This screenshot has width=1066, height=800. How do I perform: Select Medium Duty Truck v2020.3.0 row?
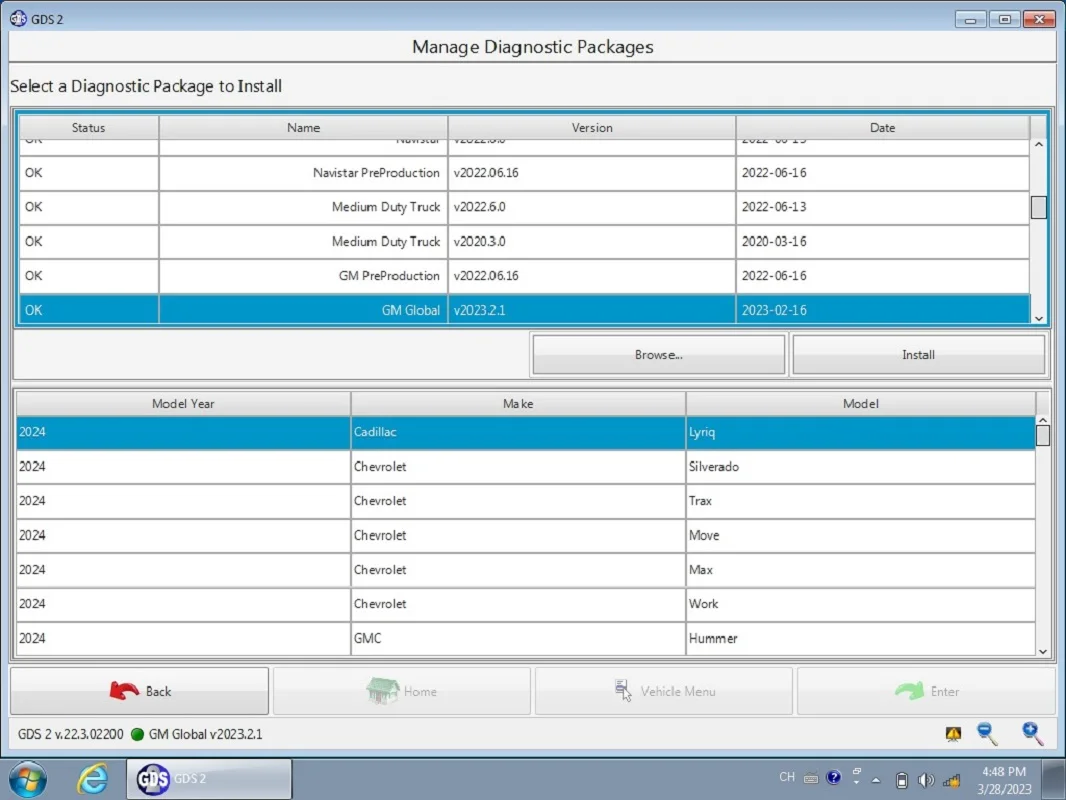click(x=524, y=241)
